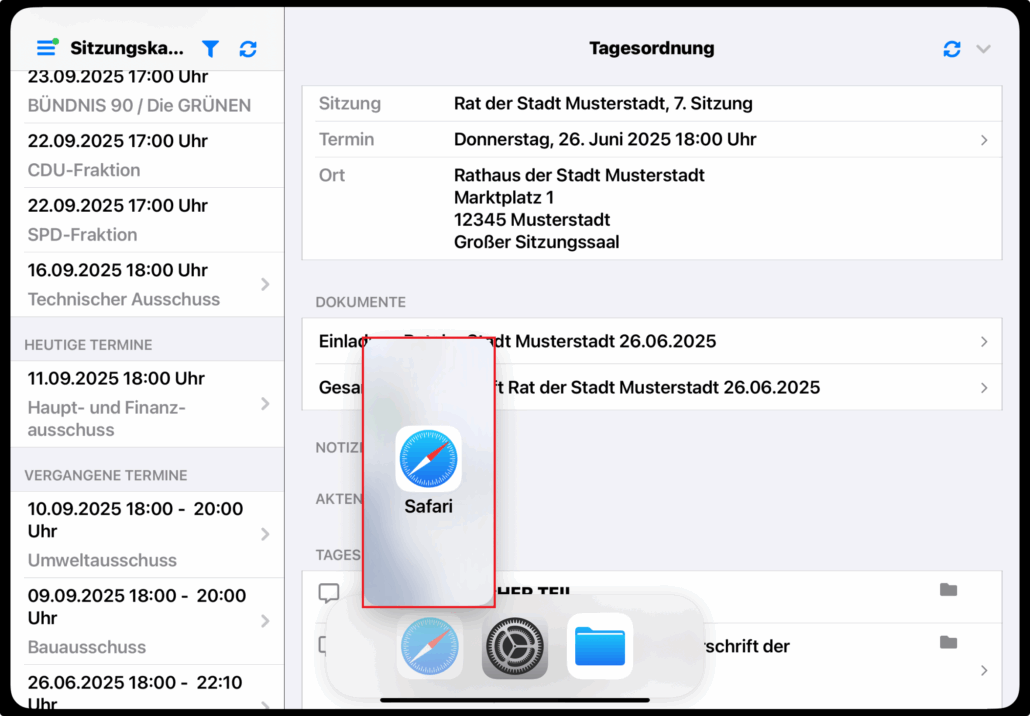Open Safari from the dock
This screenshot has width=1030, height=716.
pyautogui.click(x=429, y=647)
